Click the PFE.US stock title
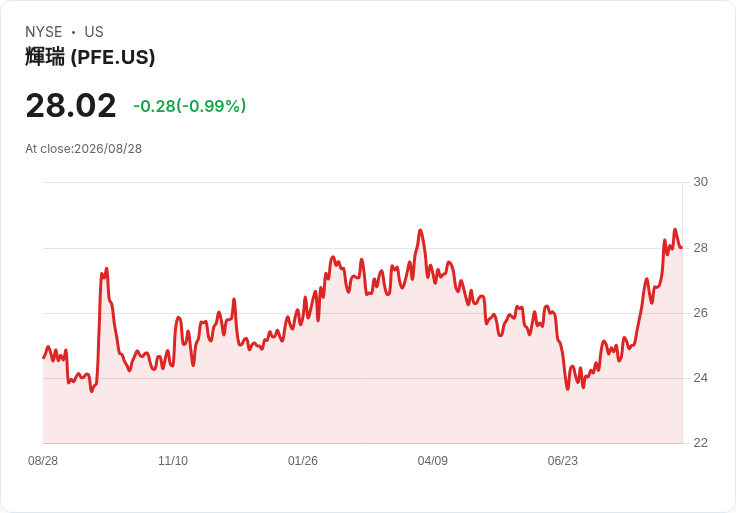The image size is (736, 513). tap(90, 57)
